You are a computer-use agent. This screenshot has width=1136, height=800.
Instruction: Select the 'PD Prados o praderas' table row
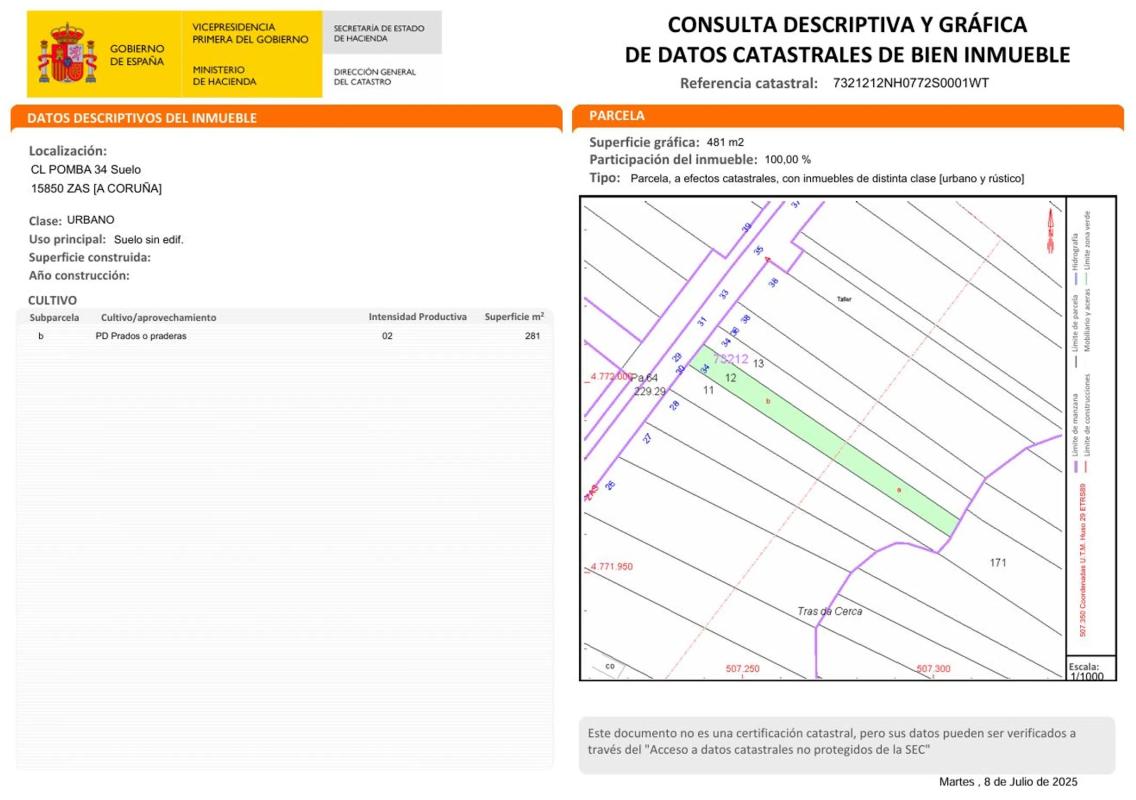pos(285,336)
